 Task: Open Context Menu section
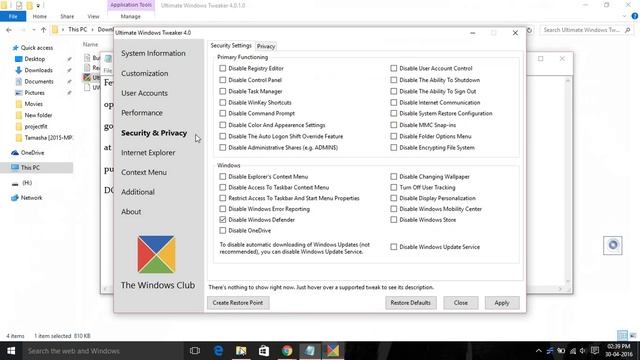[144, 172]
